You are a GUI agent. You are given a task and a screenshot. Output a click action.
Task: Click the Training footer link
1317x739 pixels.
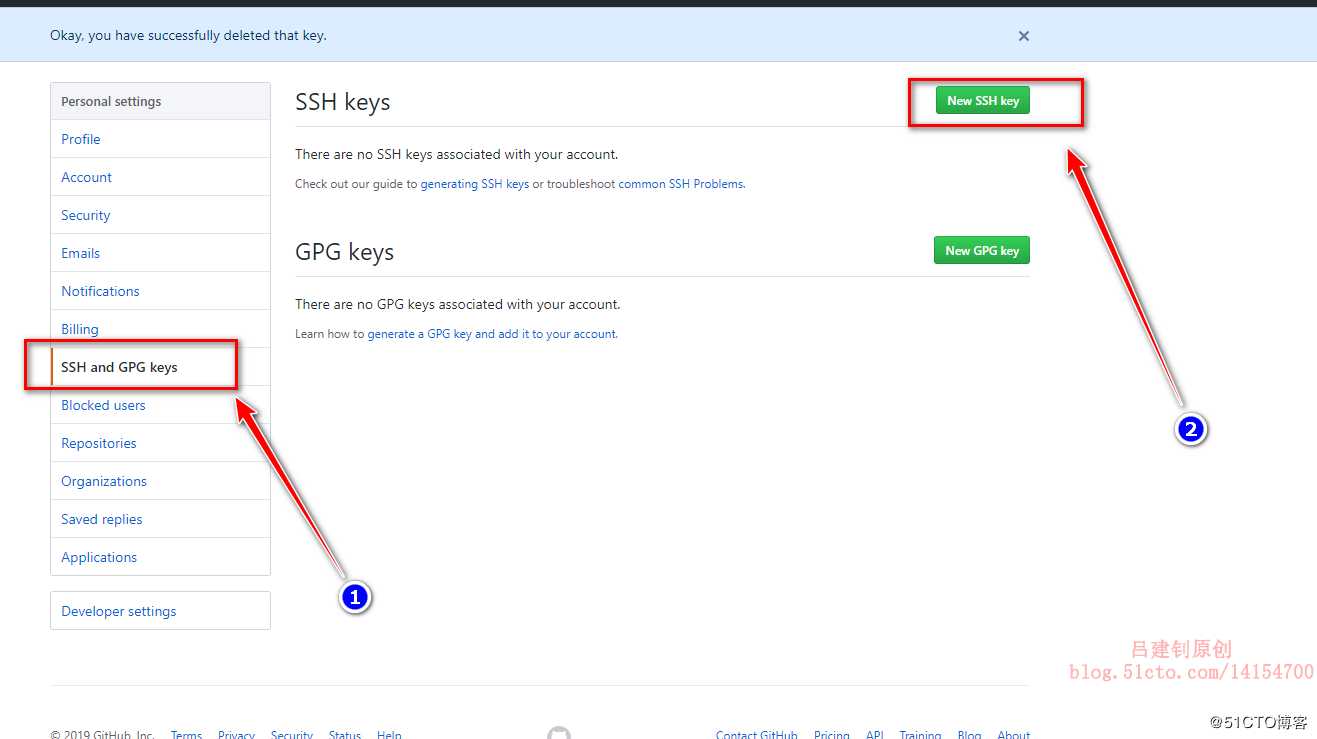point(920,735)
